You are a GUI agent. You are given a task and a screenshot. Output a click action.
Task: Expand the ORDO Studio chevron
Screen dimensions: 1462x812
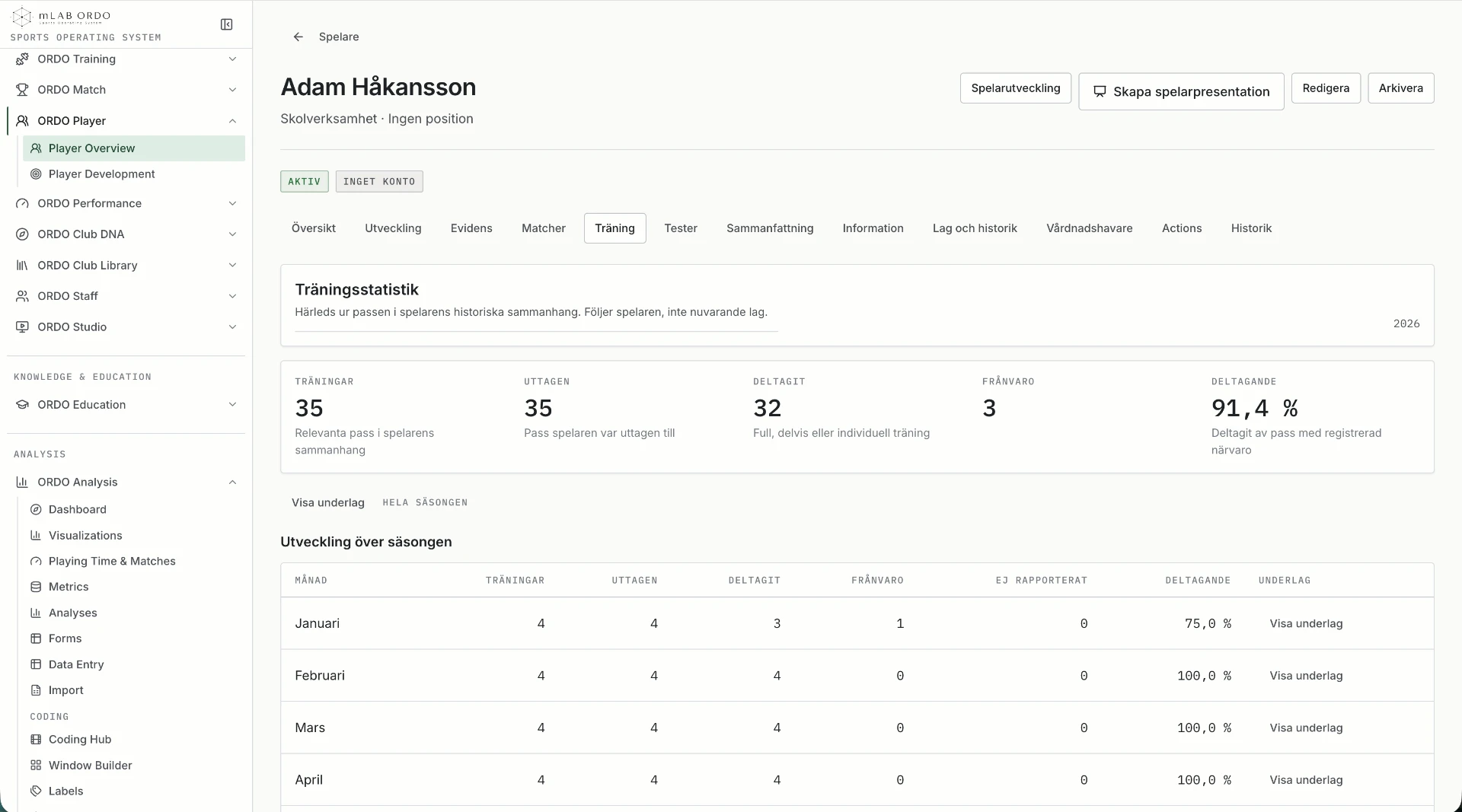(x=232, y=327)
